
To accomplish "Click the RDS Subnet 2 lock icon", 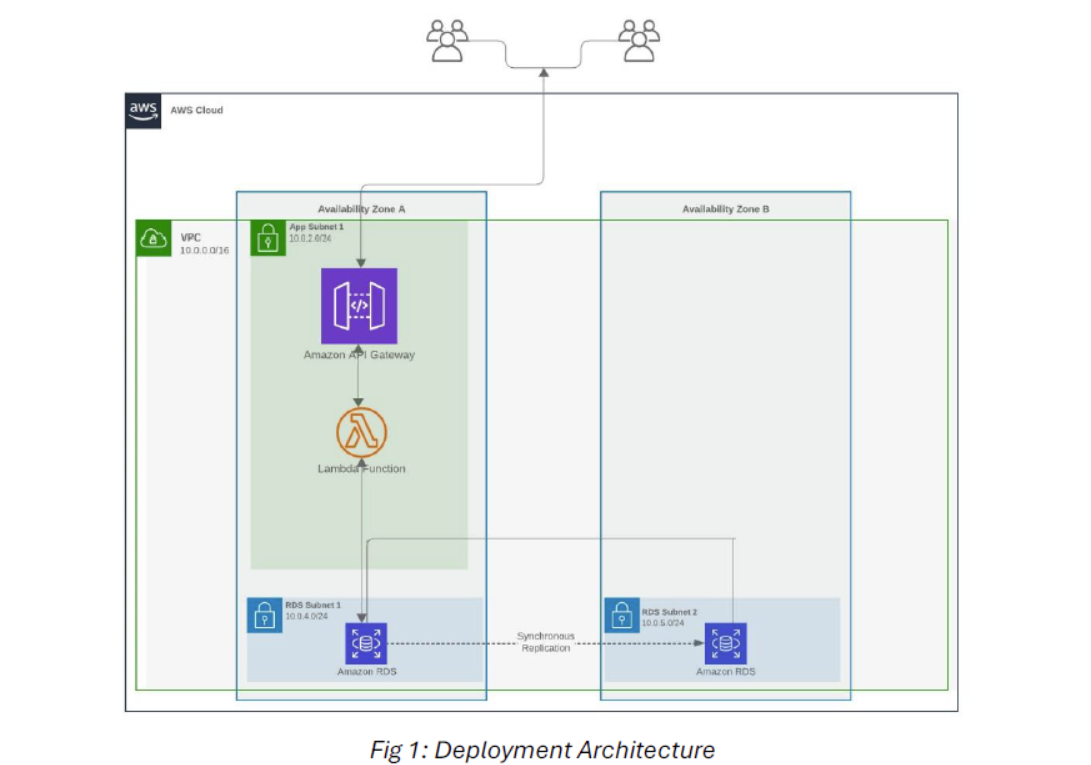I will (x=622, y=615).
